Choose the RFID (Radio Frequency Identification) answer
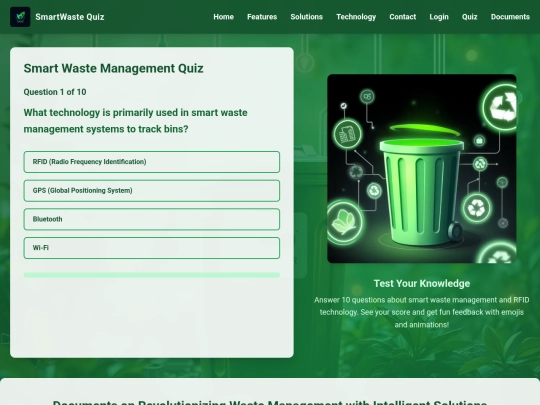540x405 pixels. 152,162
